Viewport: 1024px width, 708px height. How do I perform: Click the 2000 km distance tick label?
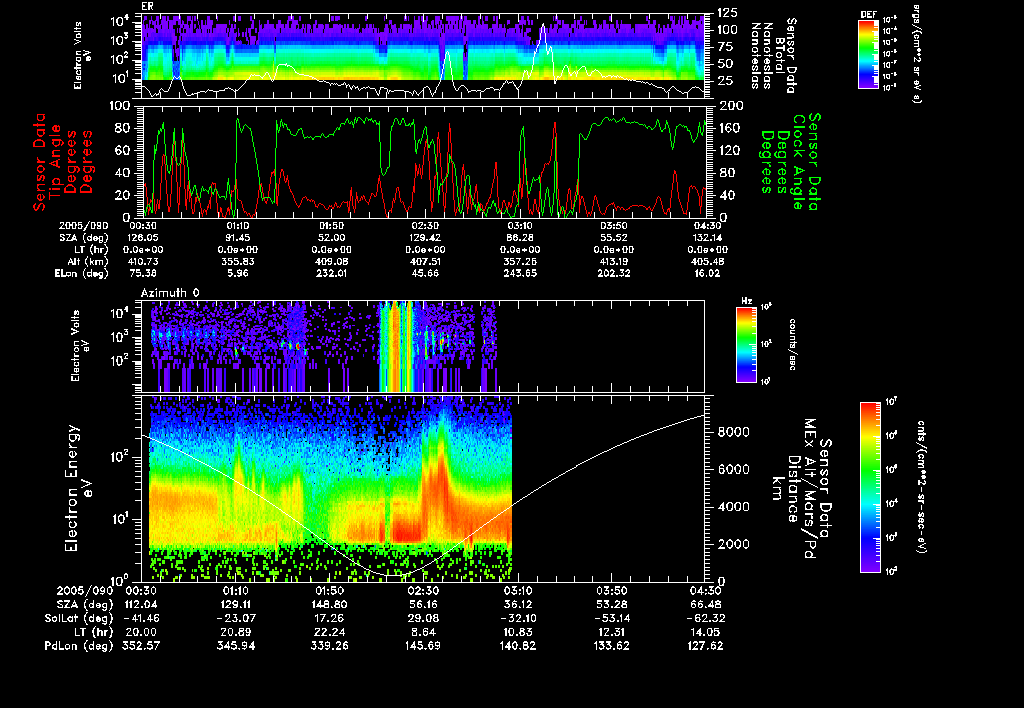pyautogui.click(x=733, y=544)
